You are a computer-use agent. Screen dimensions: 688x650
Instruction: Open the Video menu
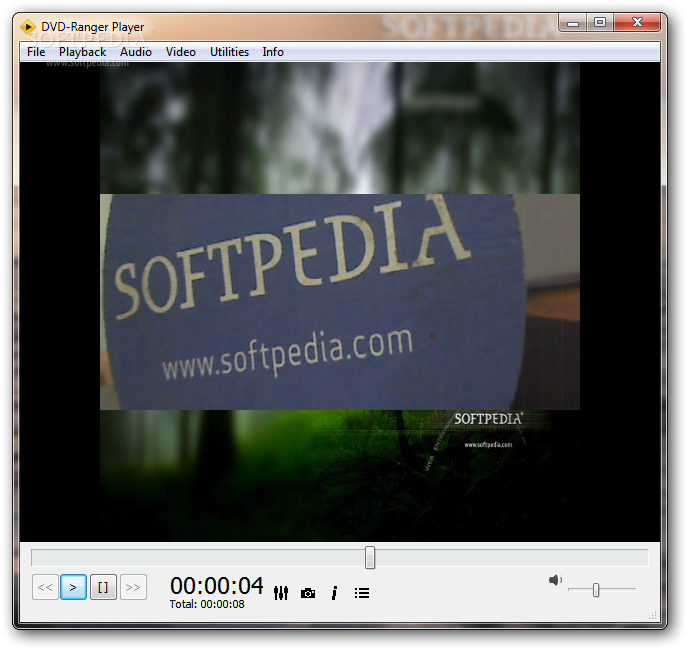181,52
